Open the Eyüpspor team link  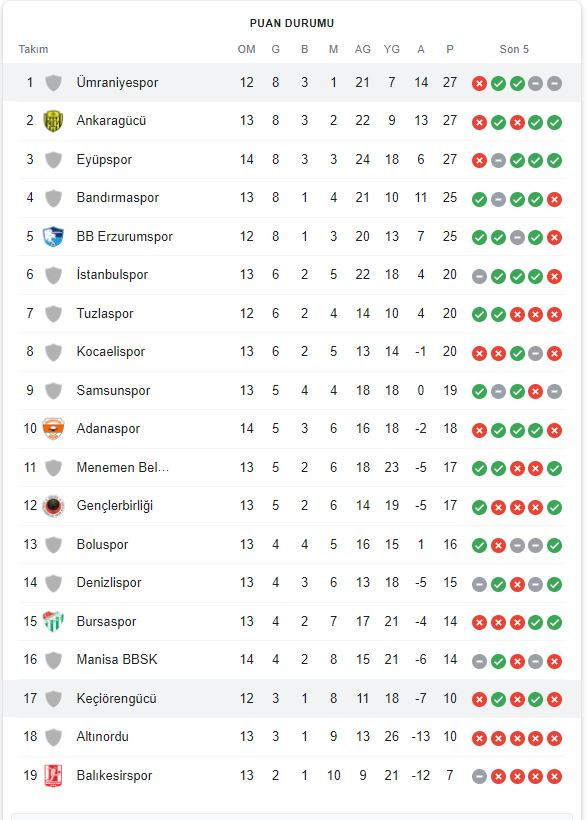click(104, 160)
